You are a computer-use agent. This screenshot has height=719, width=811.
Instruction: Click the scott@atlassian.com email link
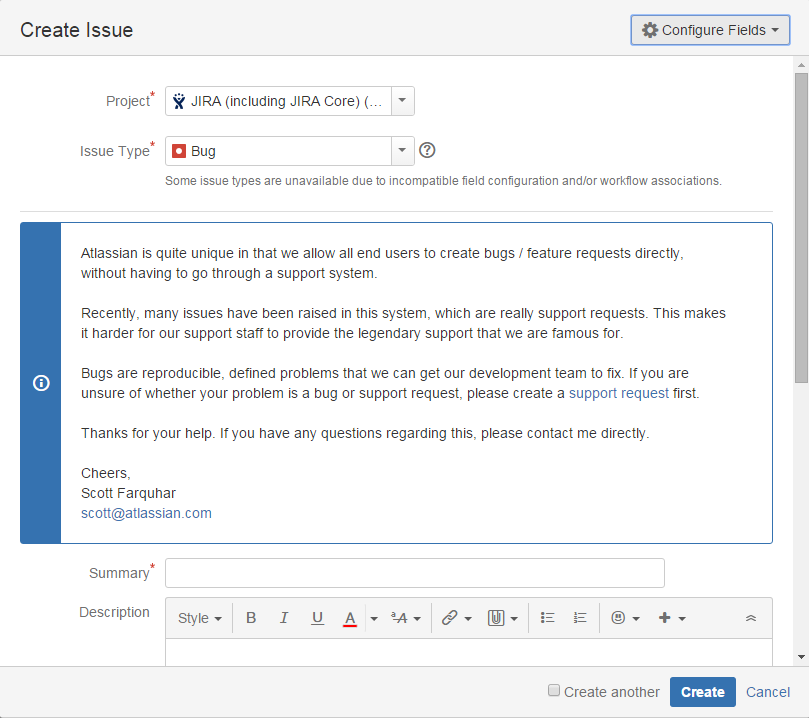(x=146, y=513)
